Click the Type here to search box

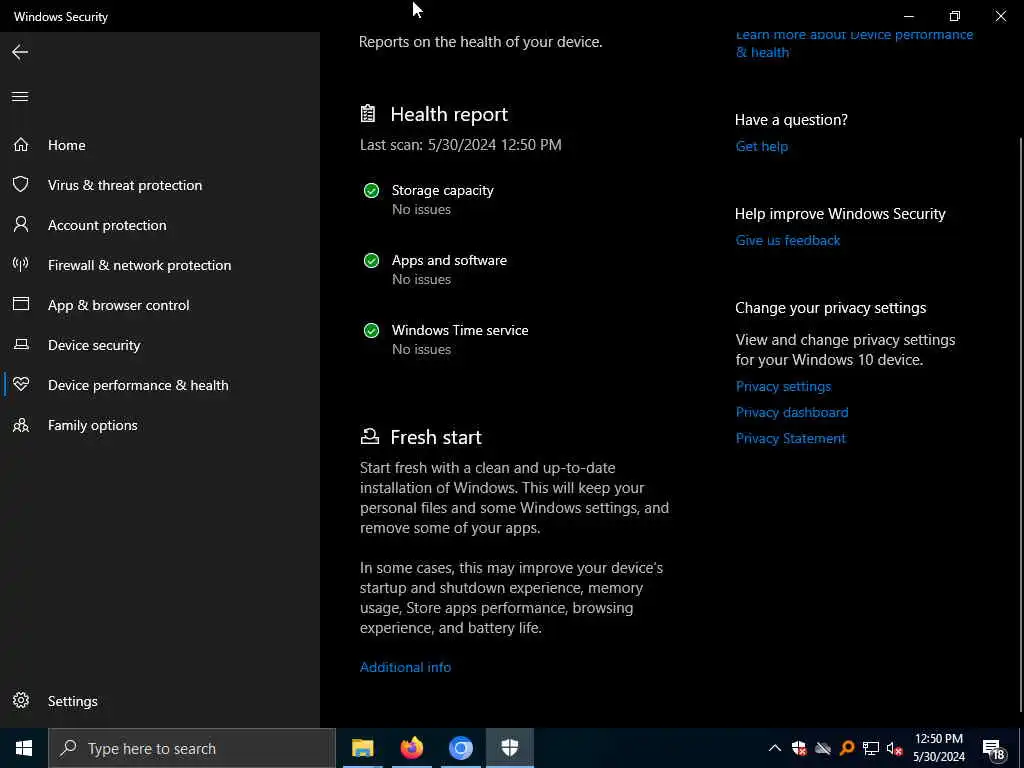192,748
